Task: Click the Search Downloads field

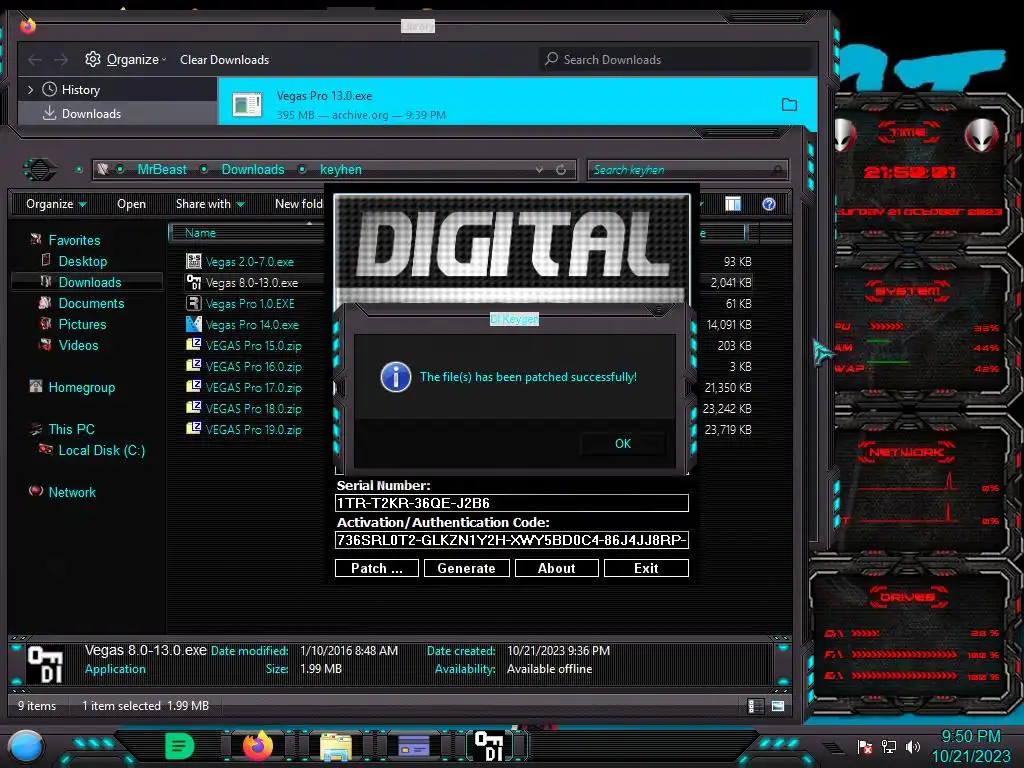Action: pos(676,59)
